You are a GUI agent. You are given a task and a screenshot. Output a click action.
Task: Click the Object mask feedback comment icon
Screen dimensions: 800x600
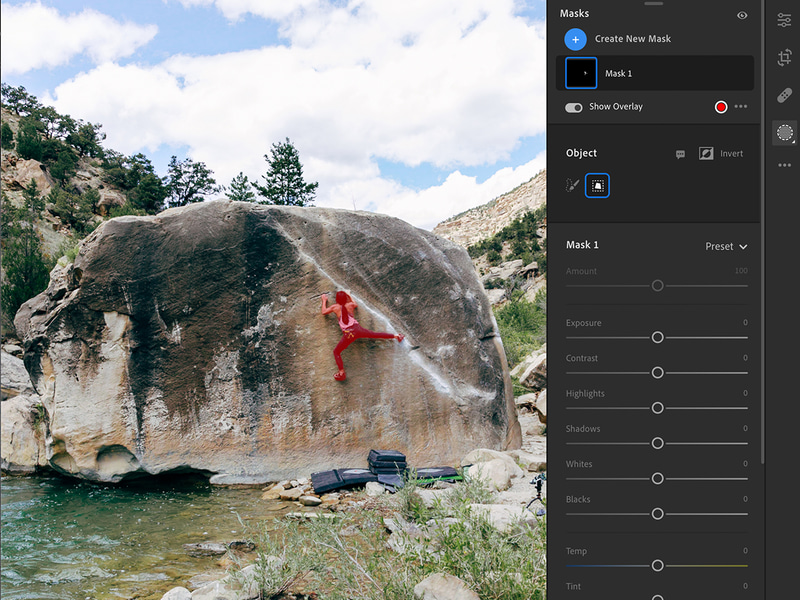tap(680, 154)
